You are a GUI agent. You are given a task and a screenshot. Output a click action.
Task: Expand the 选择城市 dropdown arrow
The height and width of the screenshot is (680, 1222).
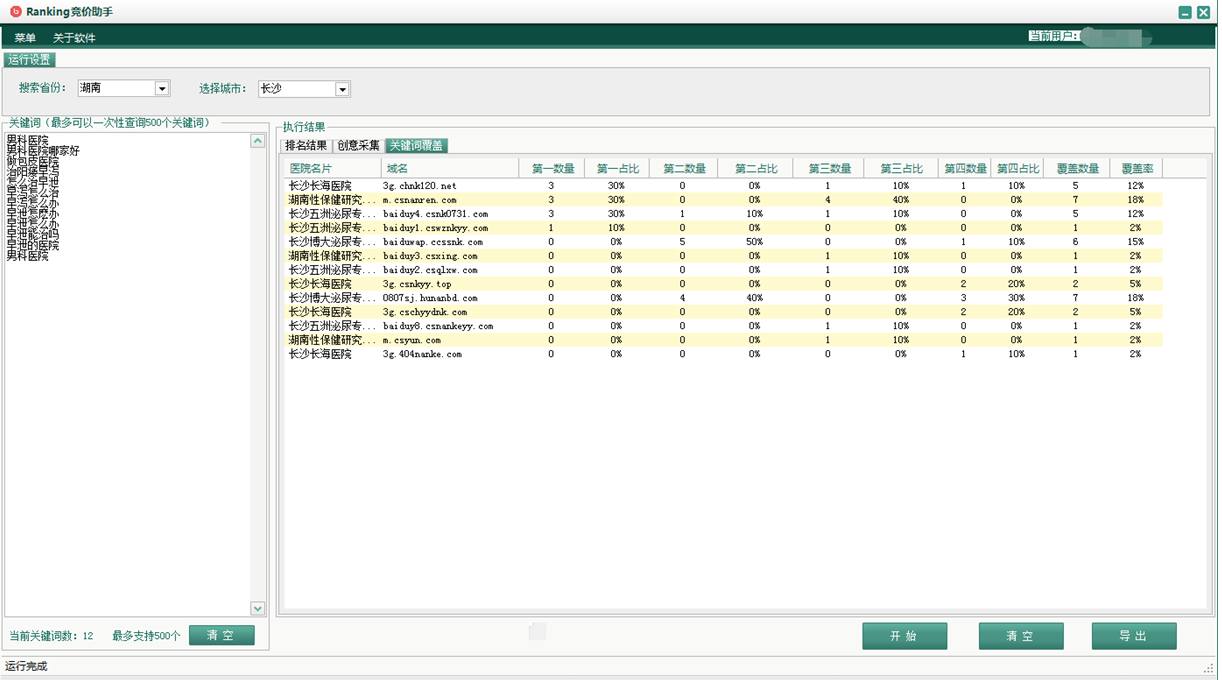(342, 89)
